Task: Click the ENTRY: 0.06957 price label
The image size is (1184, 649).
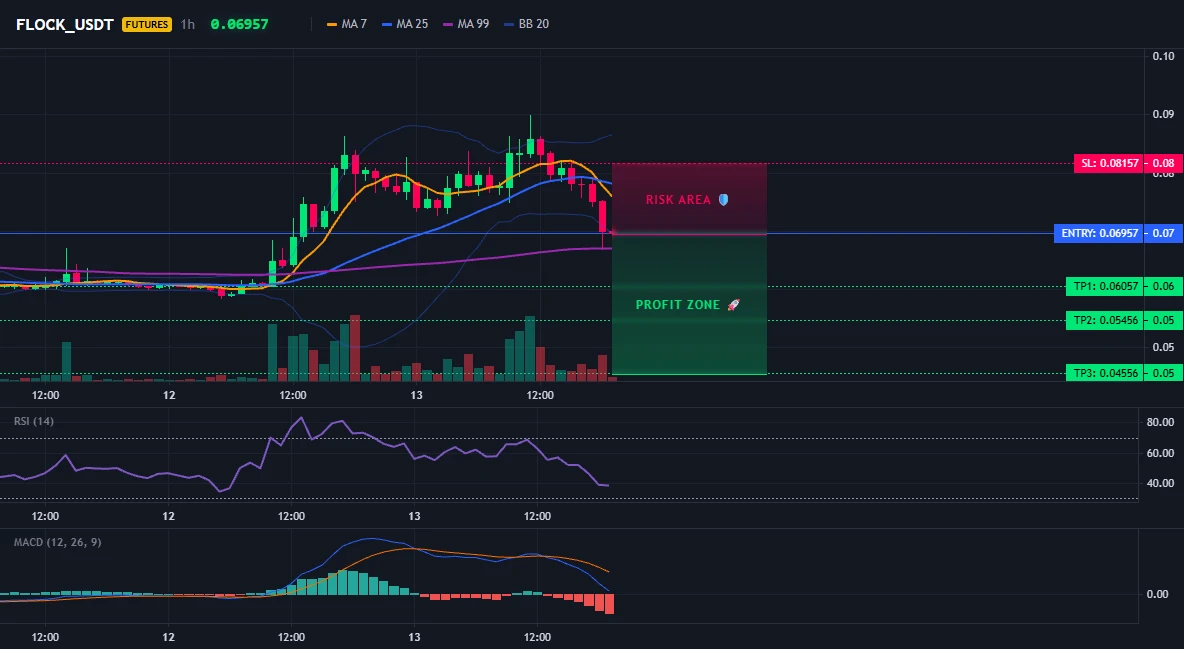Action: tap(1099, 233)
